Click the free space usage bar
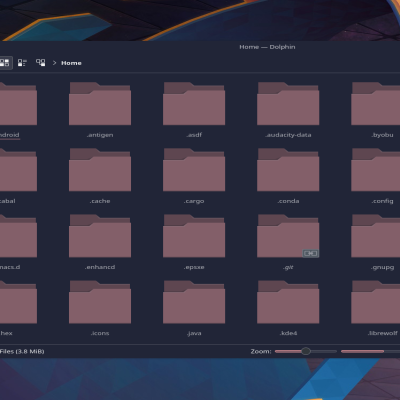 point(370,351)
